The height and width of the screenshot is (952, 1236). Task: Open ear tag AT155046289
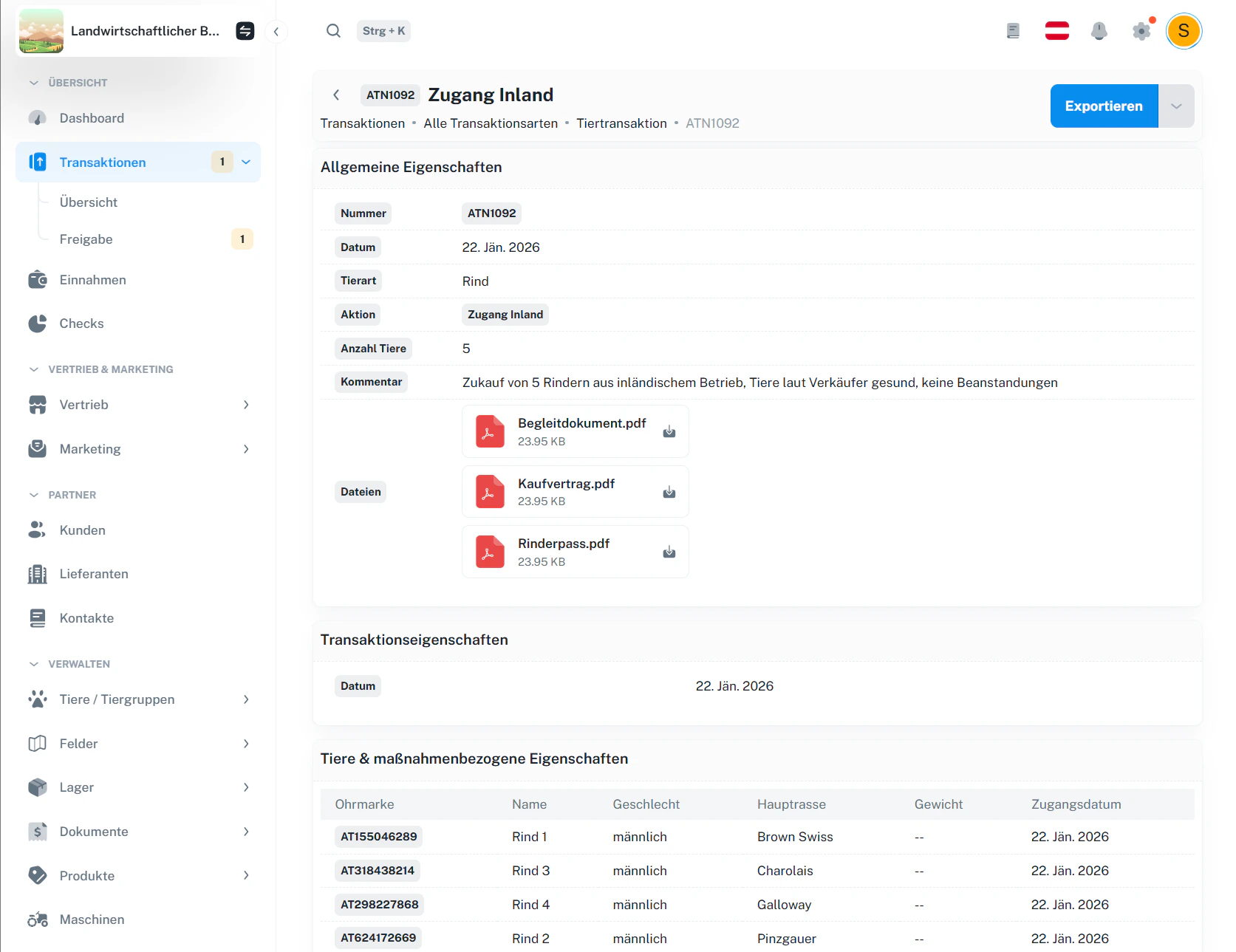click(x=379, y=837)
